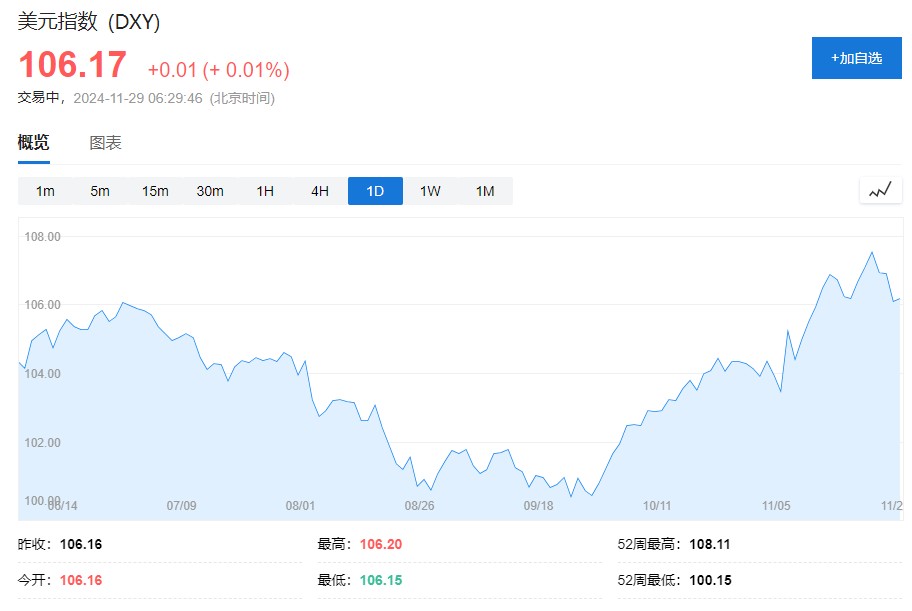Open the 图表 chart tab
Screen dimensions: 912x611
pos(105,143)
